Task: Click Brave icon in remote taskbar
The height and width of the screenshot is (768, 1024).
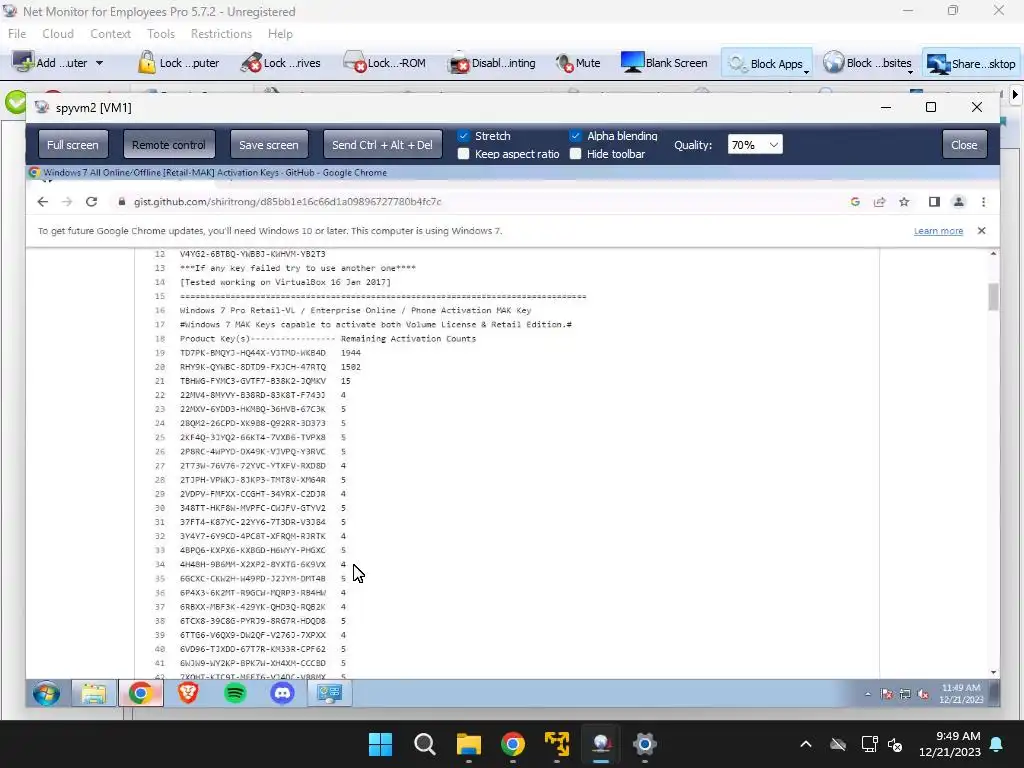Action: (x=188, y=693)
